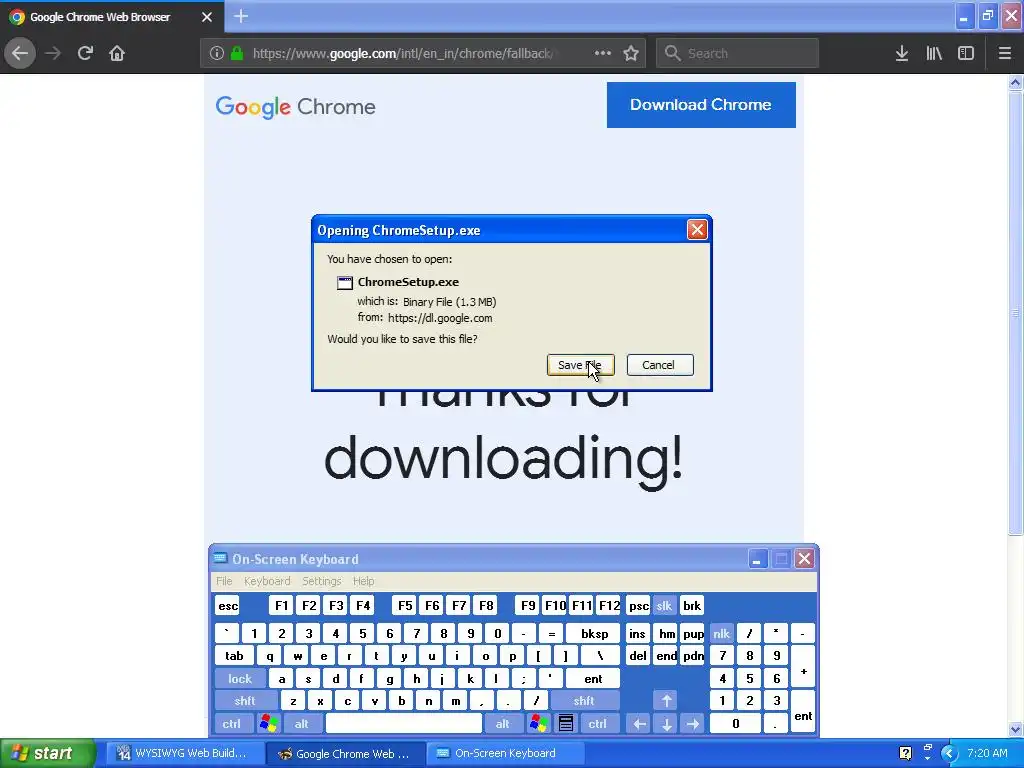
Task: Click the left Windows logo key
Action: 268,724
